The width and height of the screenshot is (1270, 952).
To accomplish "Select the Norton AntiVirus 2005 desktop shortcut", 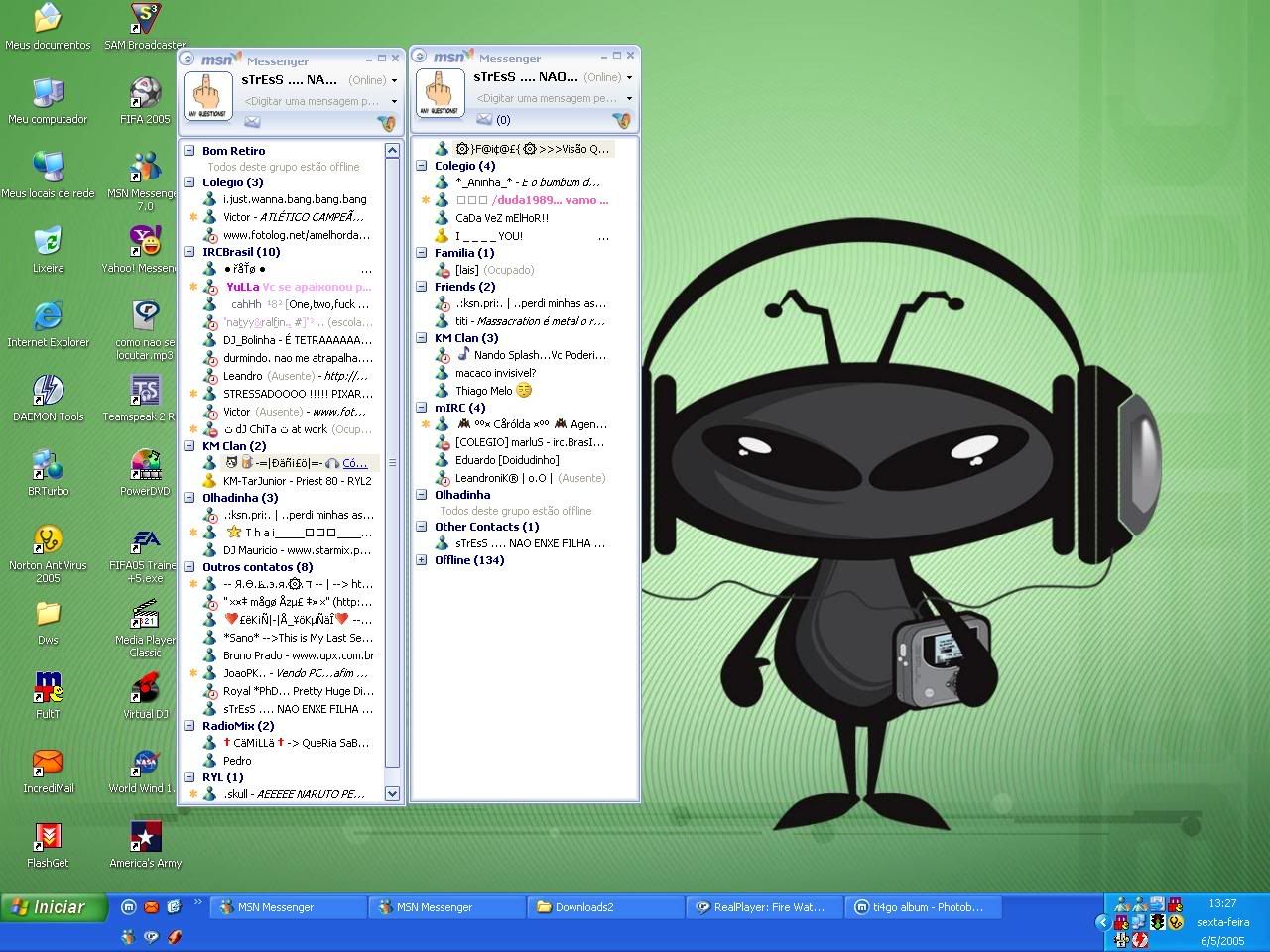I will [48, 553].
